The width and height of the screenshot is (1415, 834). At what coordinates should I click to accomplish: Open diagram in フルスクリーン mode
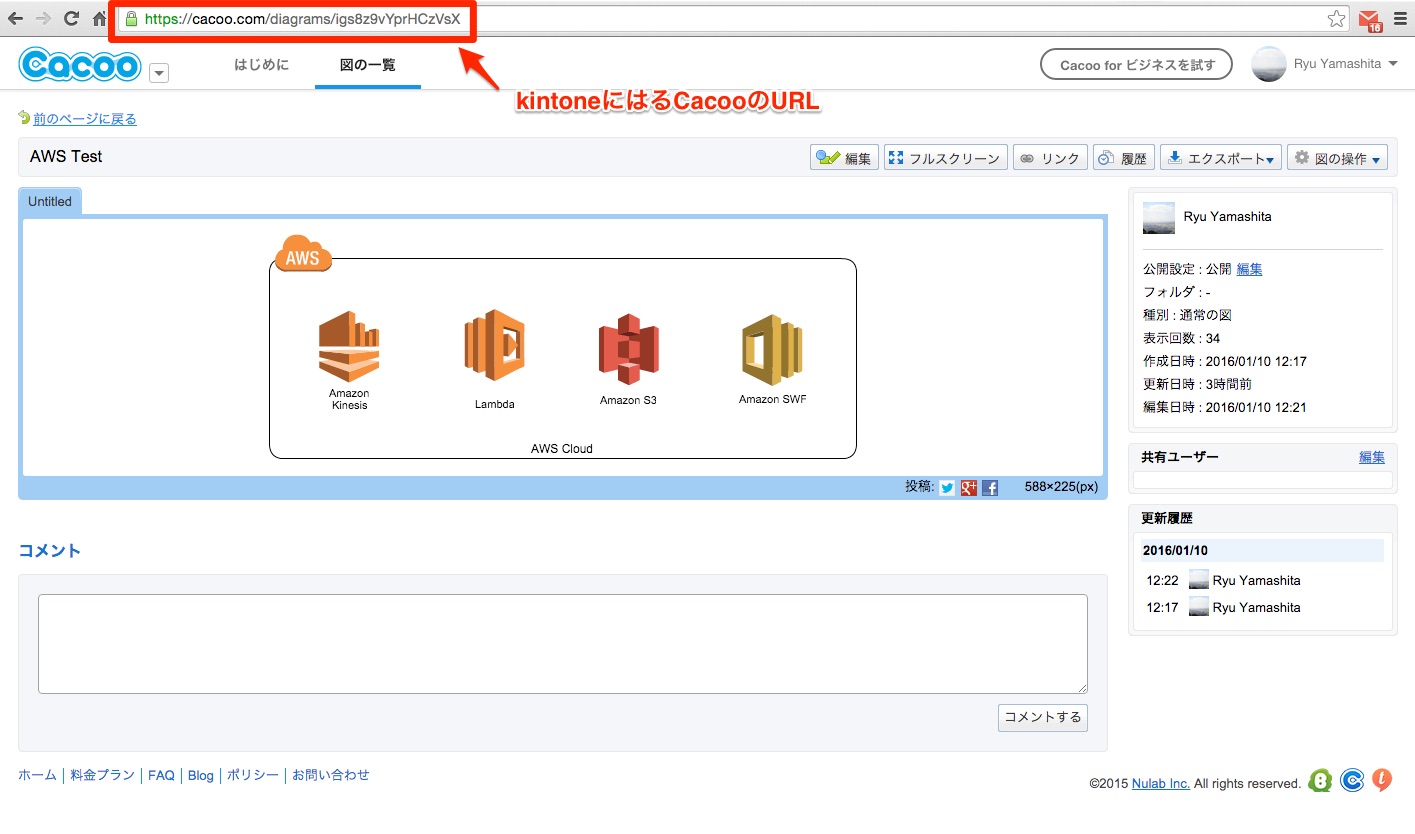point(945,158)
